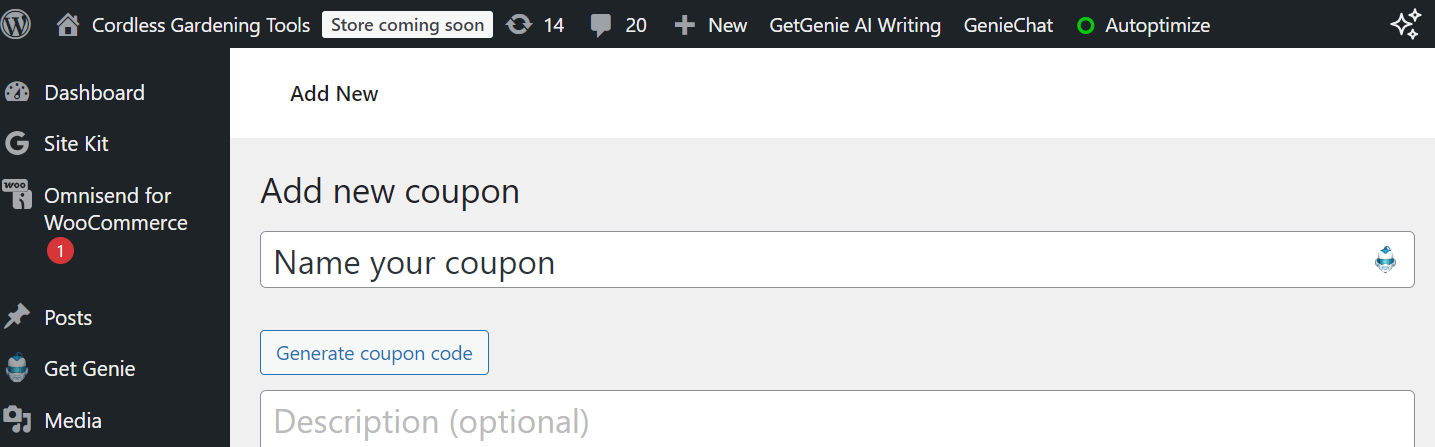Click the home icon beside site name
1435x447 pixels.
pyautogui.click(x=68, y=25)
